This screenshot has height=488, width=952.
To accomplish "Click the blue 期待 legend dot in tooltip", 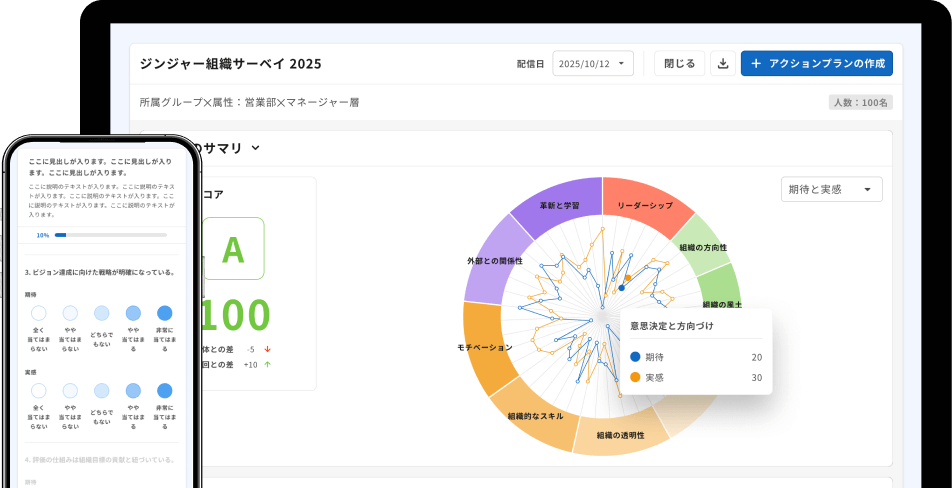I will point(635,357).
